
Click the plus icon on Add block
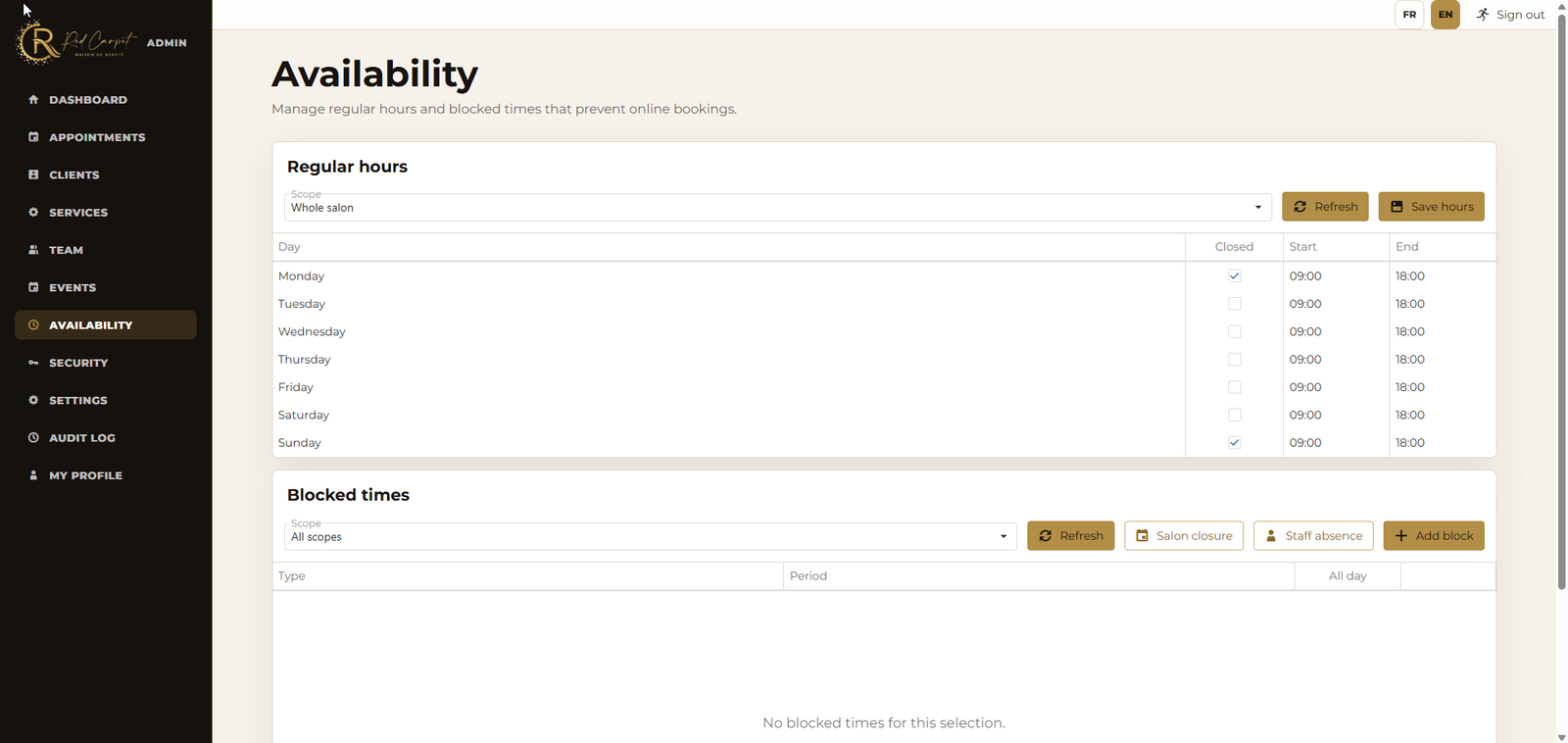click(x=1401, y=536)
